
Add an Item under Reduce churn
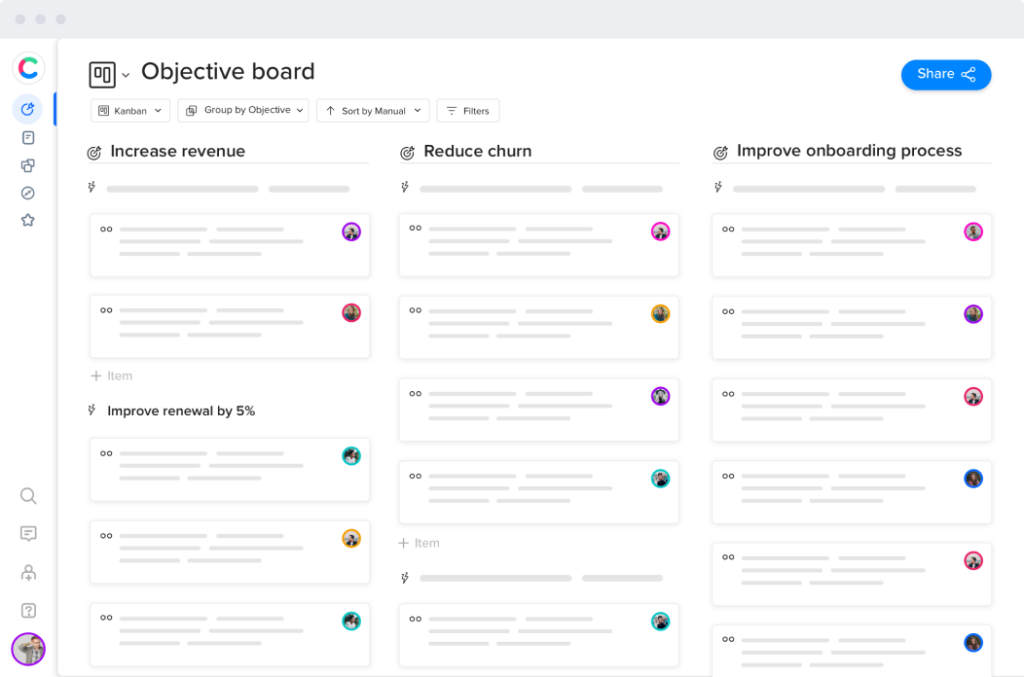coord(418,542)
